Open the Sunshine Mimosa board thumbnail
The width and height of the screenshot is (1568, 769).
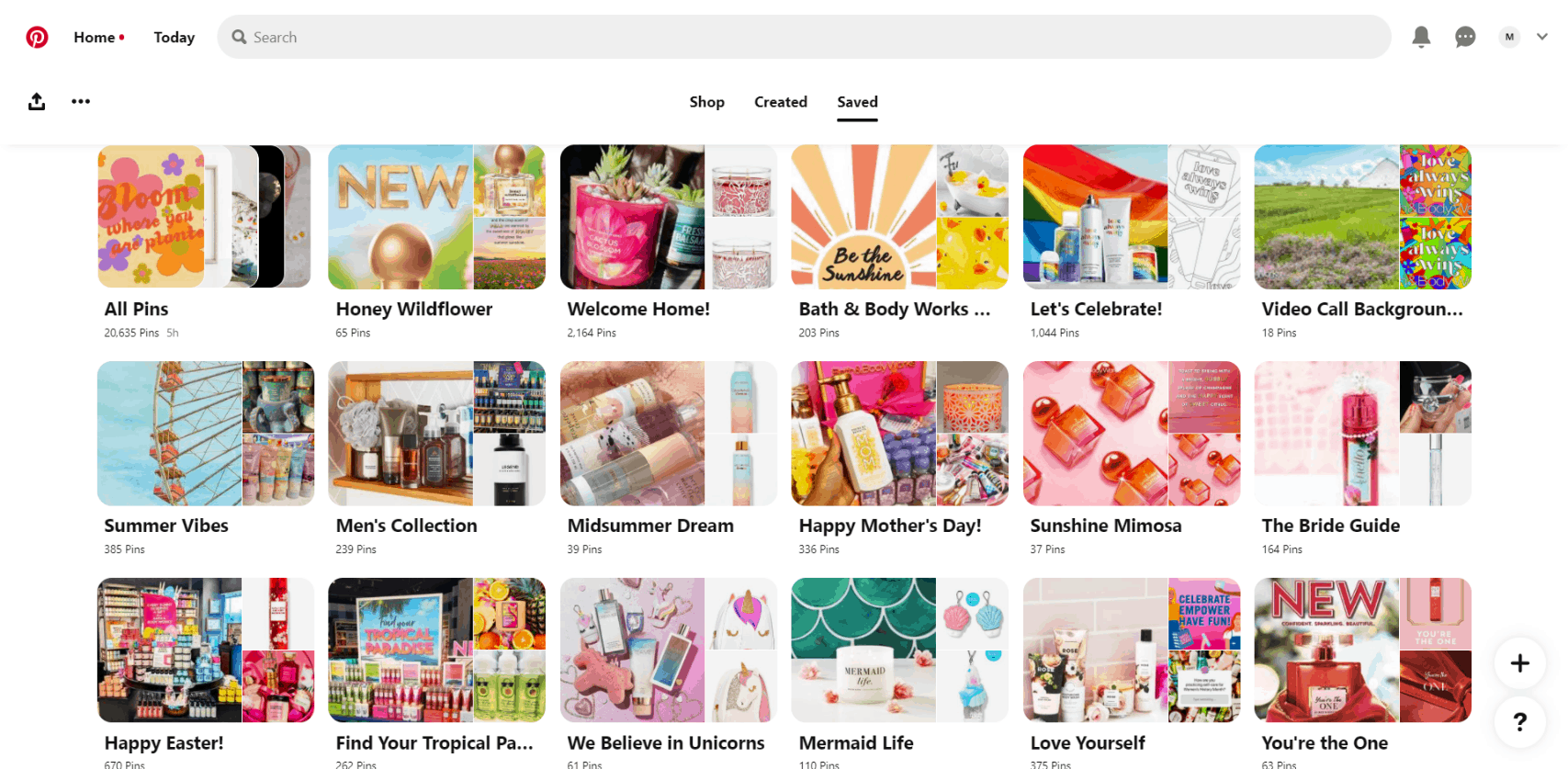tap(1132, 434)
